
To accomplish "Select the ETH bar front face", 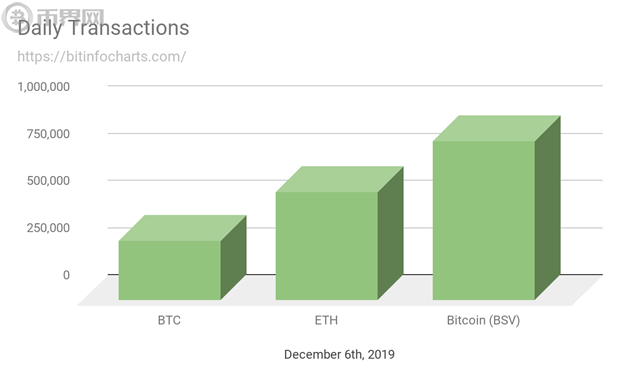I will pyautogui.click(x=327, y=246).
